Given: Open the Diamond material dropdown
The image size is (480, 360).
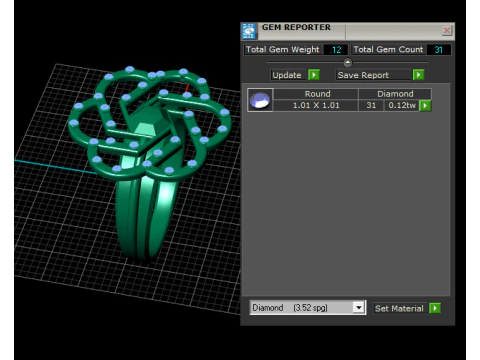Looking at the screenshot, I should pyautogui.click(x=359, y=307).
